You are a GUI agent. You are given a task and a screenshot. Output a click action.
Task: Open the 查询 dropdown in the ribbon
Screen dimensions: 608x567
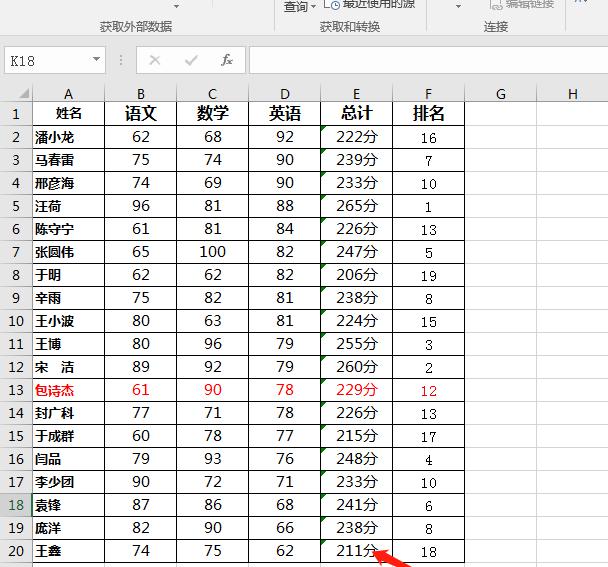coord(300,7)
